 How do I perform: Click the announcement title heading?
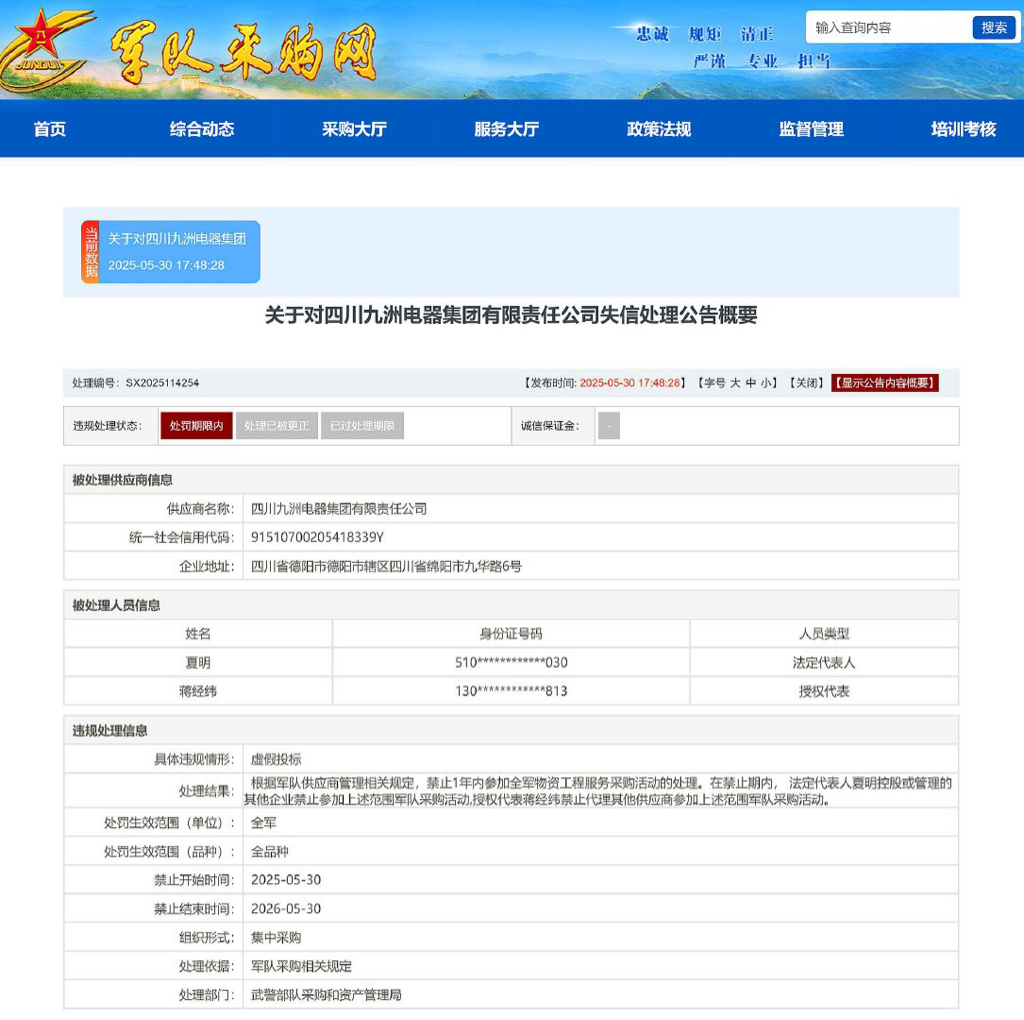511,315
